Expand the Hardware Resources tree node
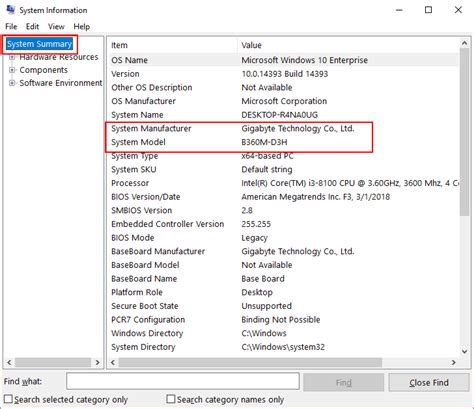474x409 pixels. click(12, 57)
